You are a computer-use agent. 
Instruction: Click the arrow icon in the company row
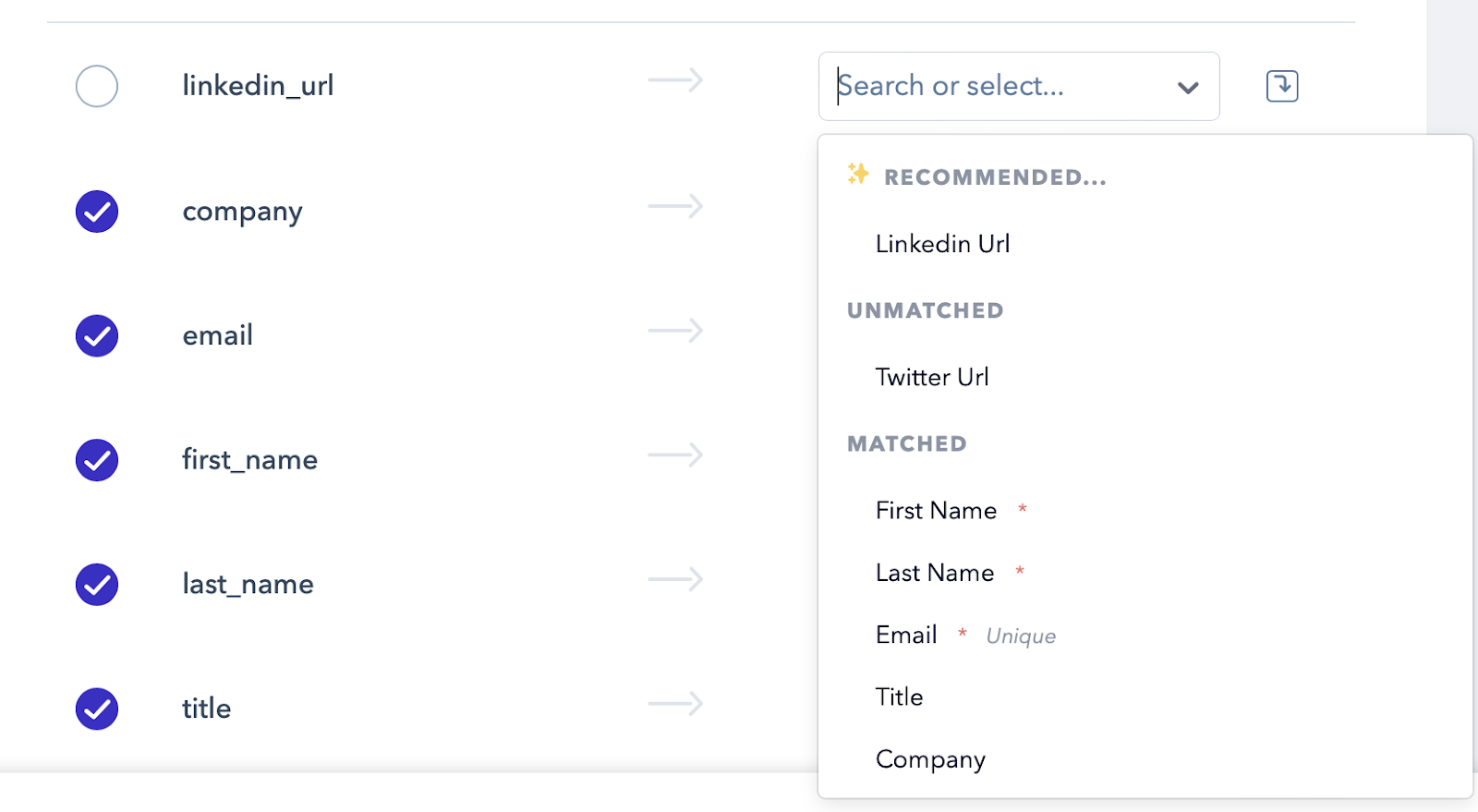coord(675,206)
